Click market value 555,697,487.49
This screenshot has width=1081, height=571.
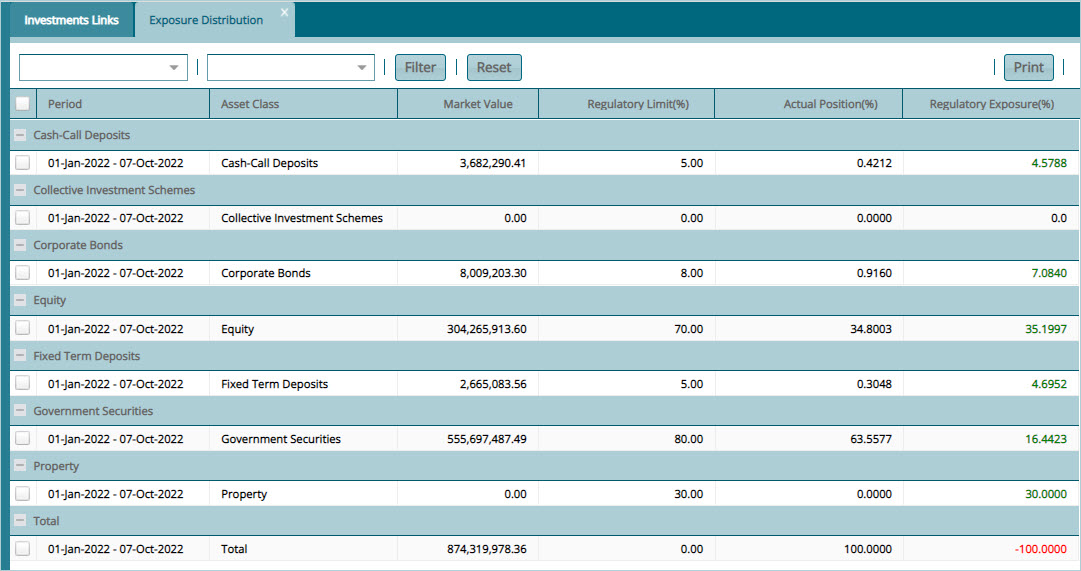click(487, 439)
